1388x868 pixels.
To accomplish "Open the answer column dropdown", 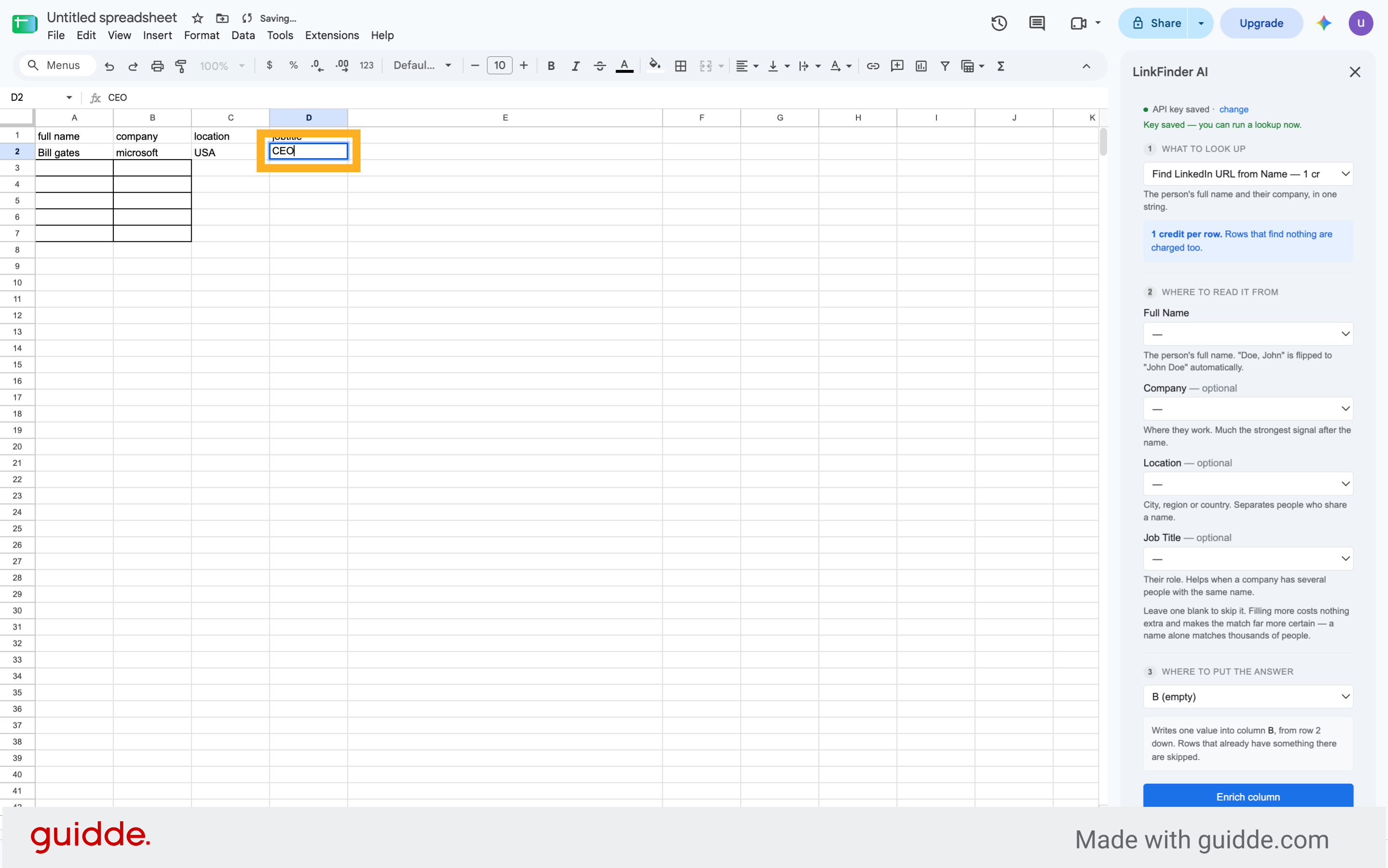I will [1248, 697].
